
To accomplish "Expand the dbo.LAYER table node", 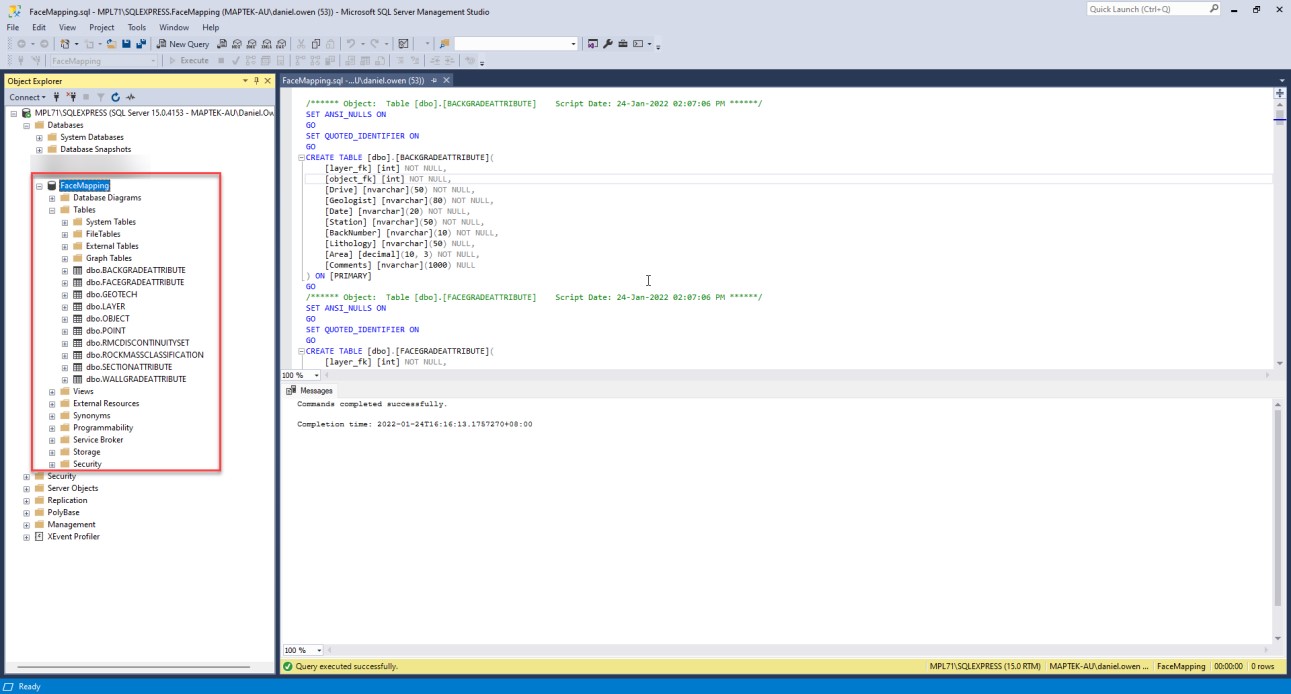I will (x=65, y=307).
